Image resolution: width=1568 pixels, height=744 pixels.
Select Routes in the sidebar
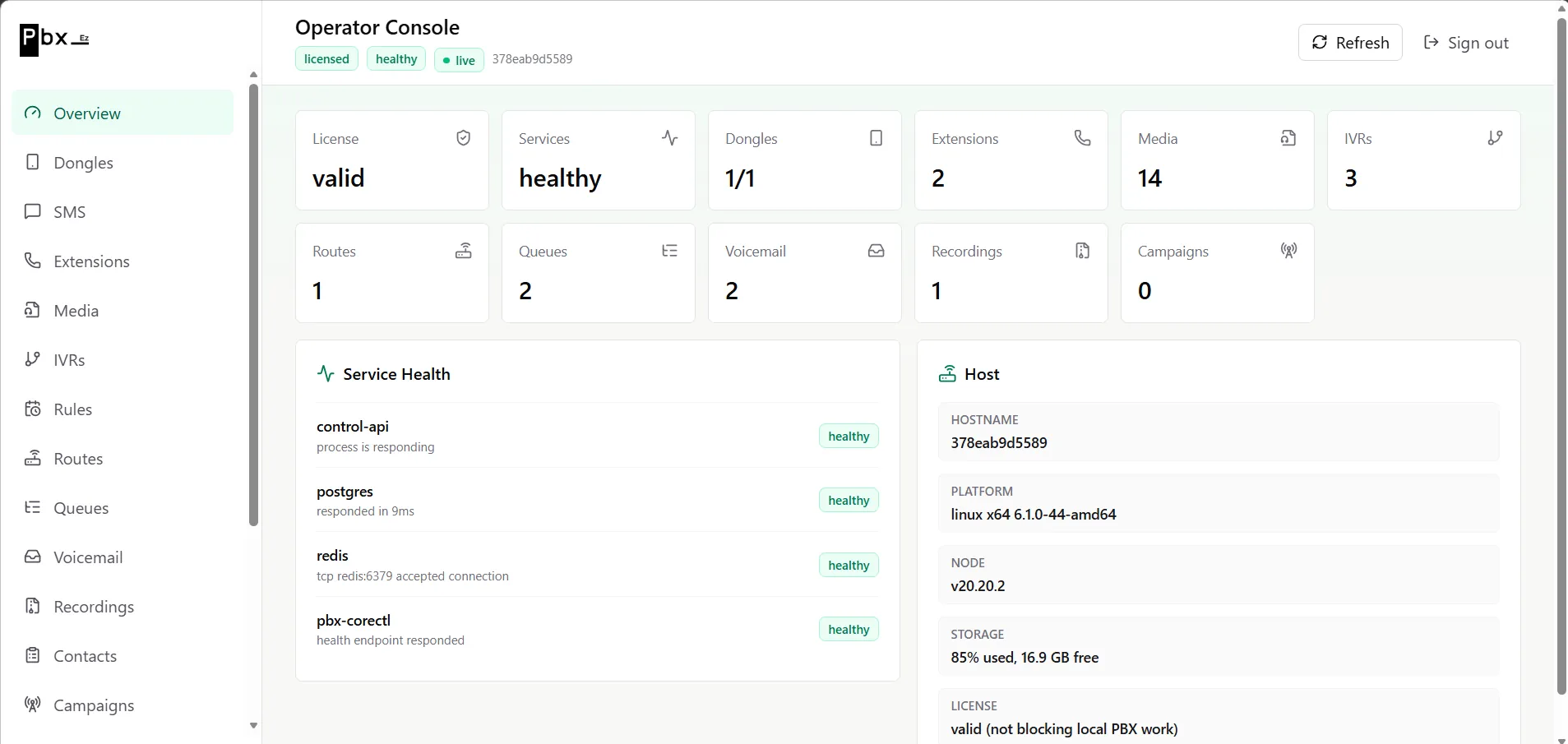click(x=123, y=458)
